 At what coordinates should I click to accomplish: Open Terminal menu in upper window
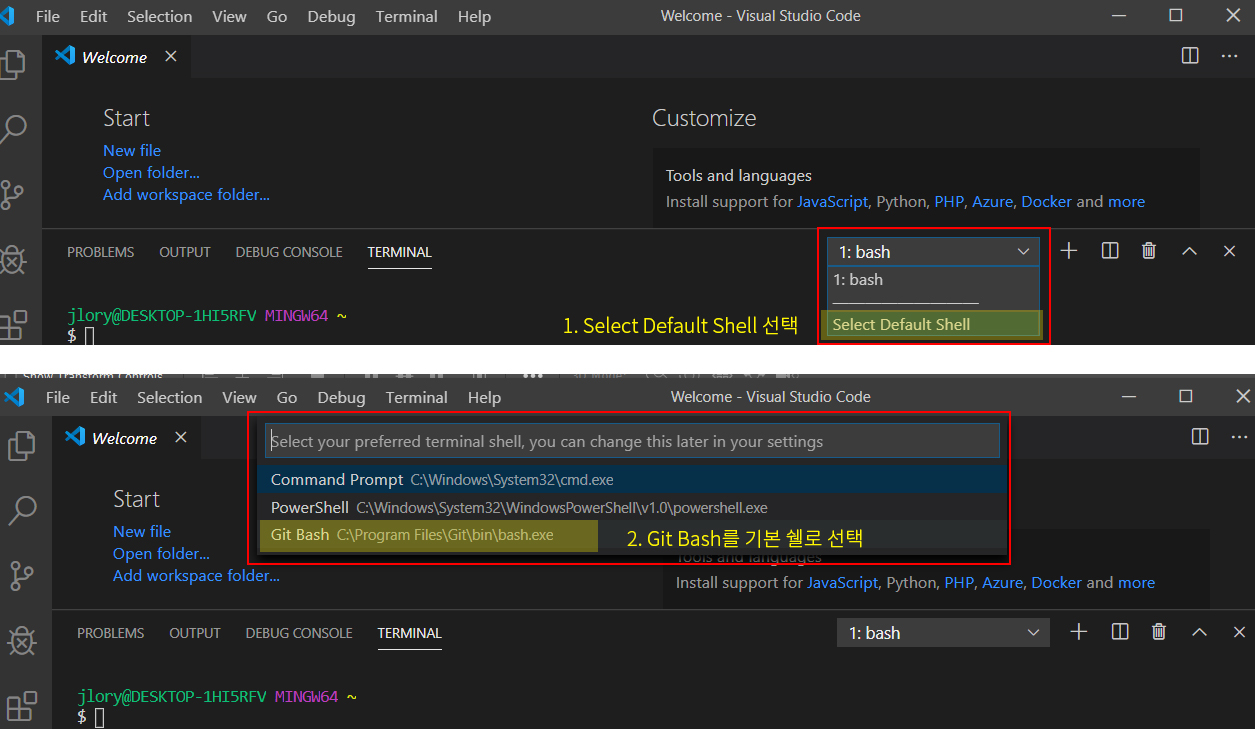(406, 16)
